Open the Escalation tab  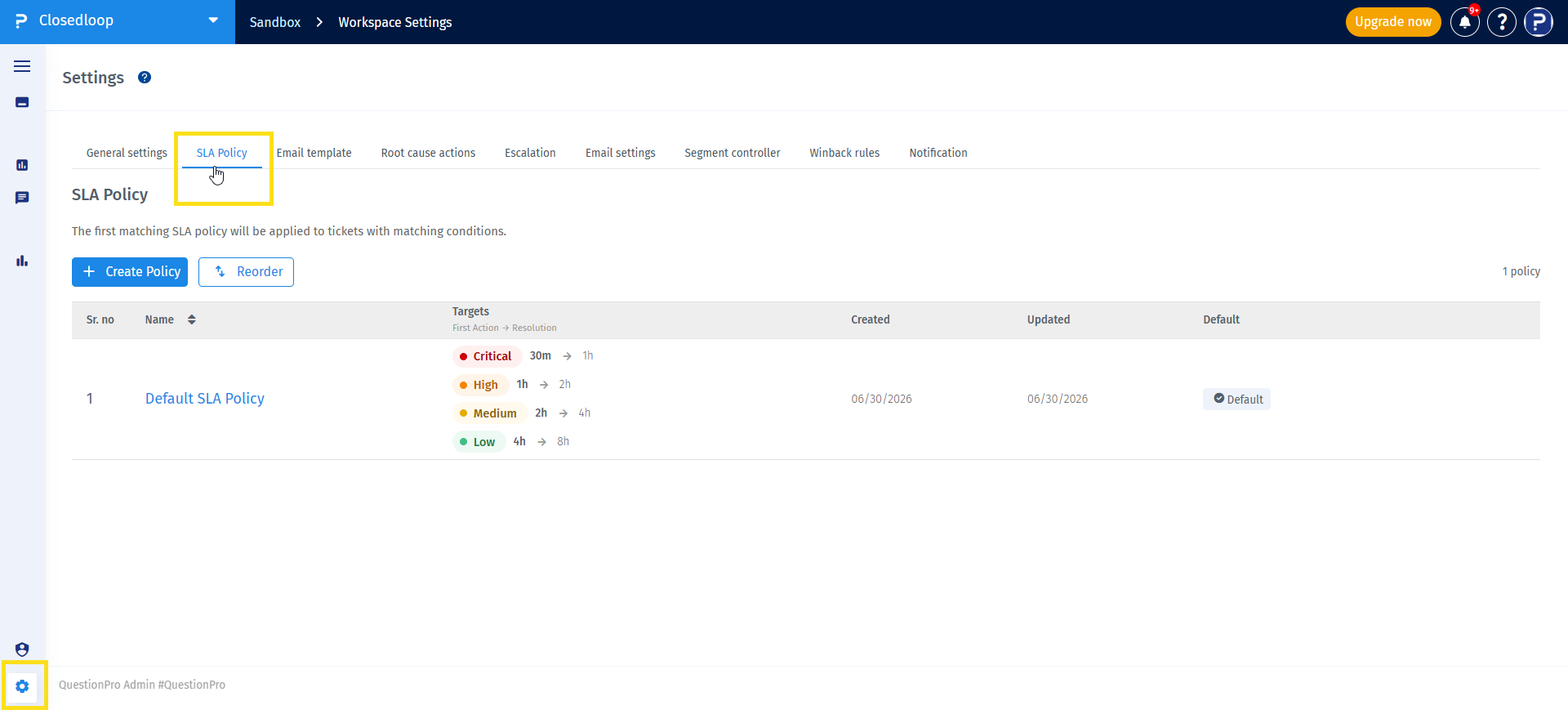(x=530, y=153)
